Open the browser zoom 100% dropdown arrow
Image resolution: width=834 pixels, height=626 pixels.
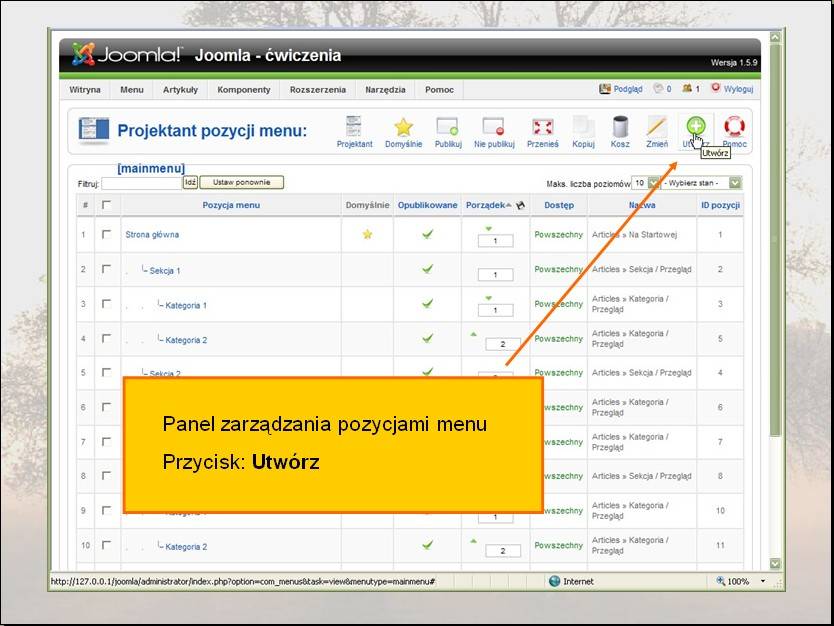click(x=763, y=581)
